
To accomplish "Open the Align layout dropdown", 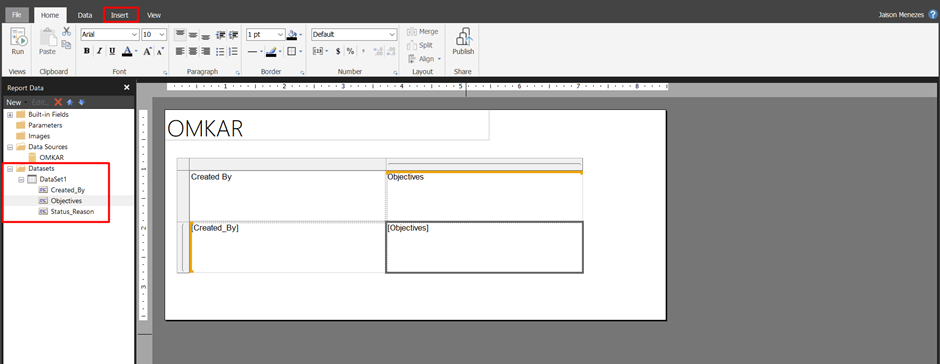I will [x=425, y=59].
